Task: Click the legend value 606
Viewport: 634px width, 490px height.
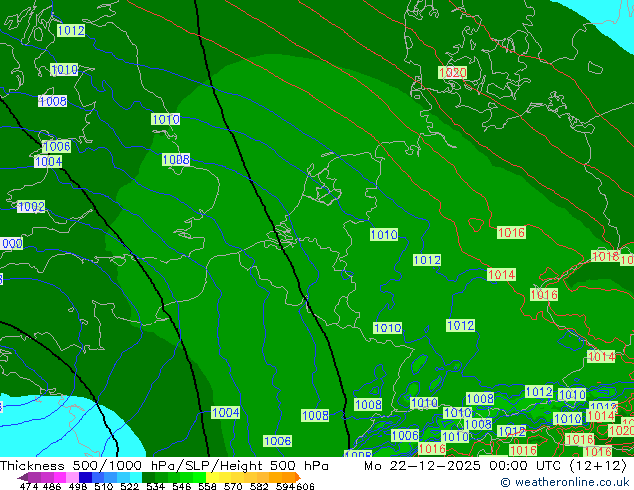Action: coord(304,486)
